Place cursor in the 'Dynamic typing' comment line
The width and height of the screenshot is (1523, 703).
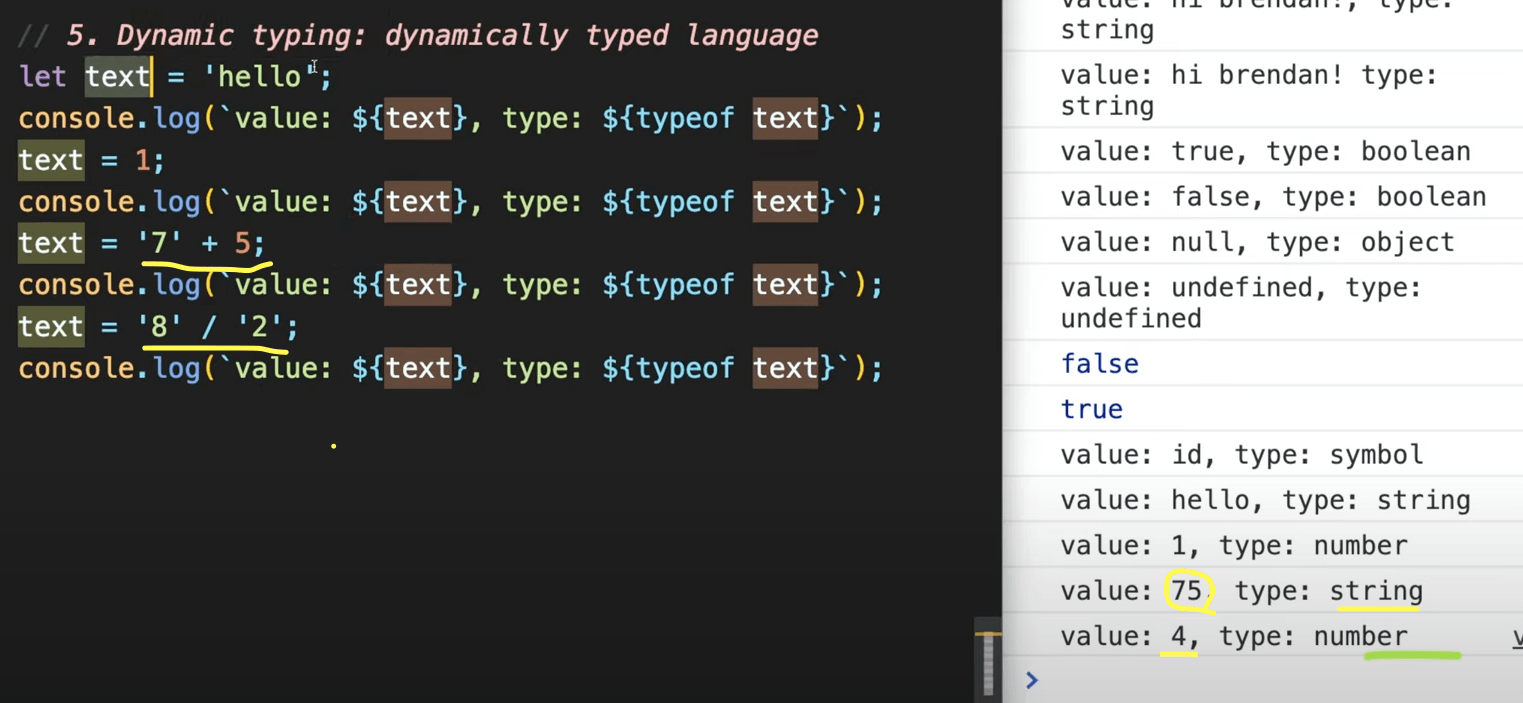pos(440,35)
